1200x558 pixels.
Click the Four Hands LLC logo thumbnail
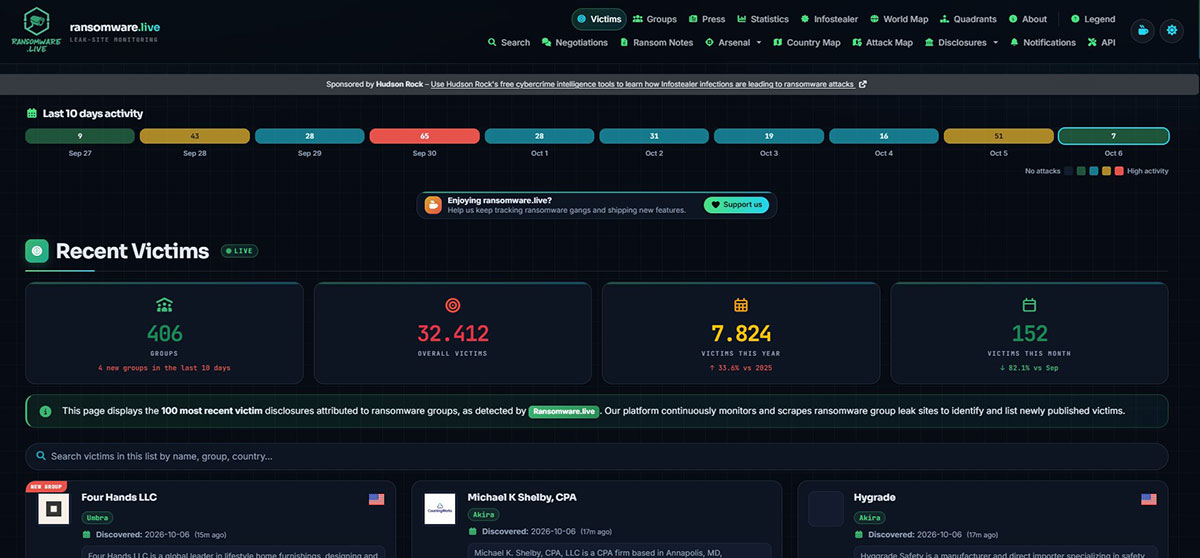click(54, 508)
